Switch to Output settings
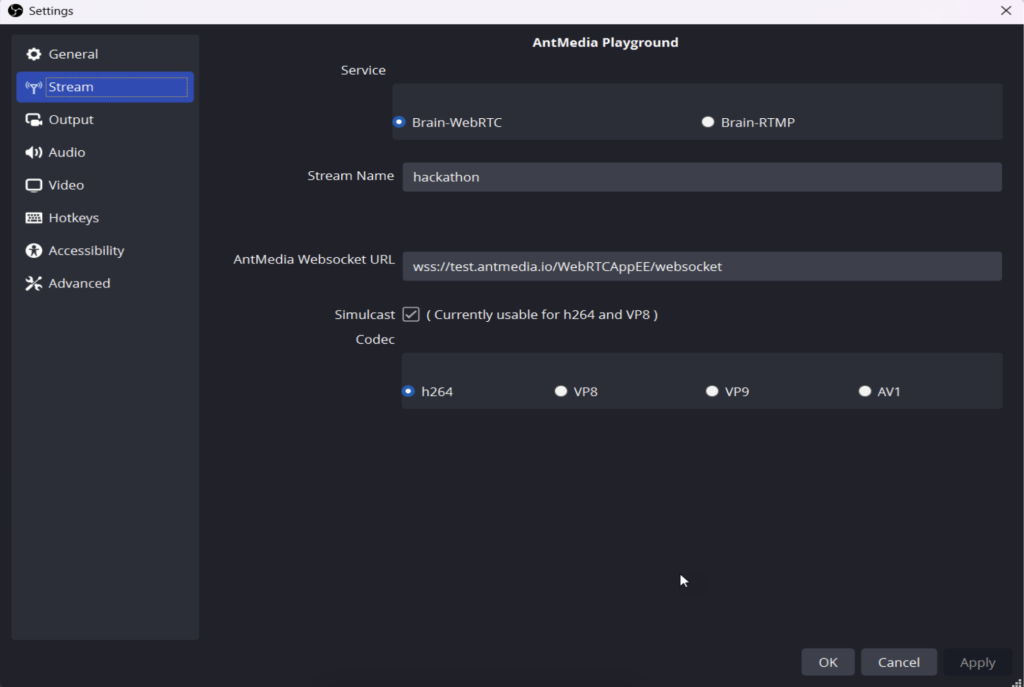The width and height of the screenshot is (1024, 687). coord(105,120)
